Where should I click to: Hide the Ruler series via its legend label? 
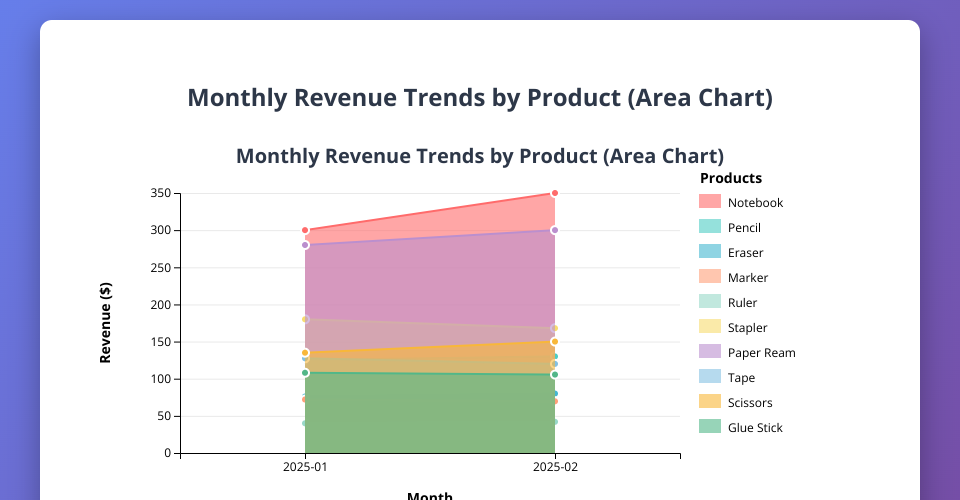pyautogui.click(x=742, y=303)
